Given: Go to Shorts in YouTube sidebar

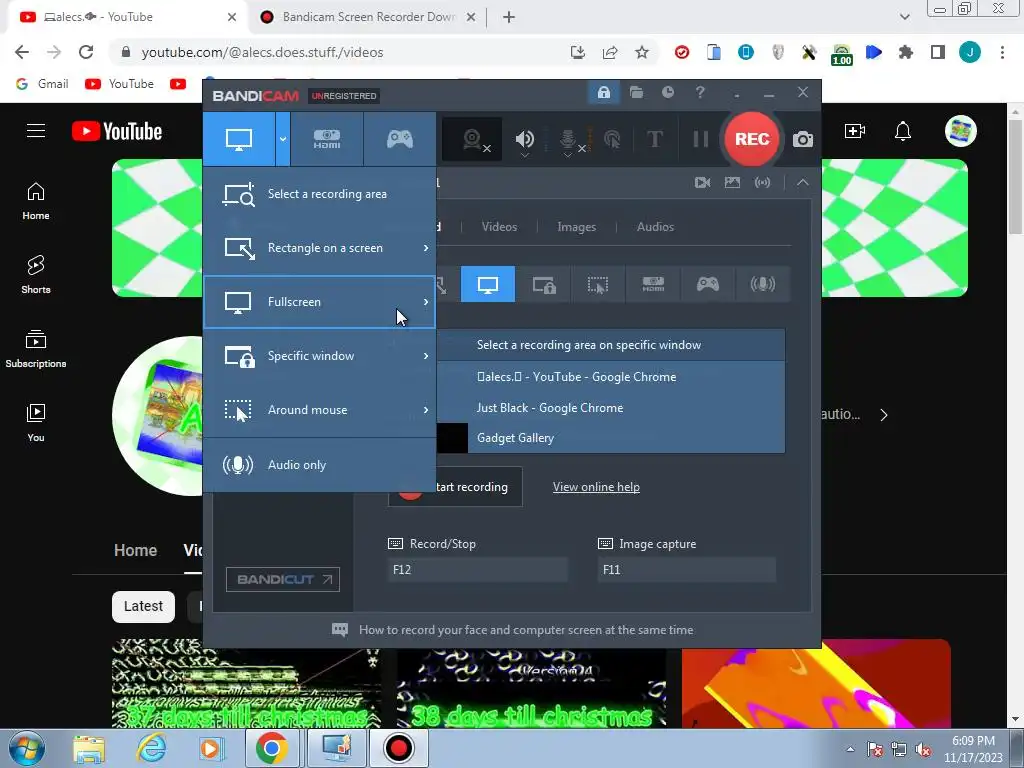Looking at the screenshot, I should [36, 274].
